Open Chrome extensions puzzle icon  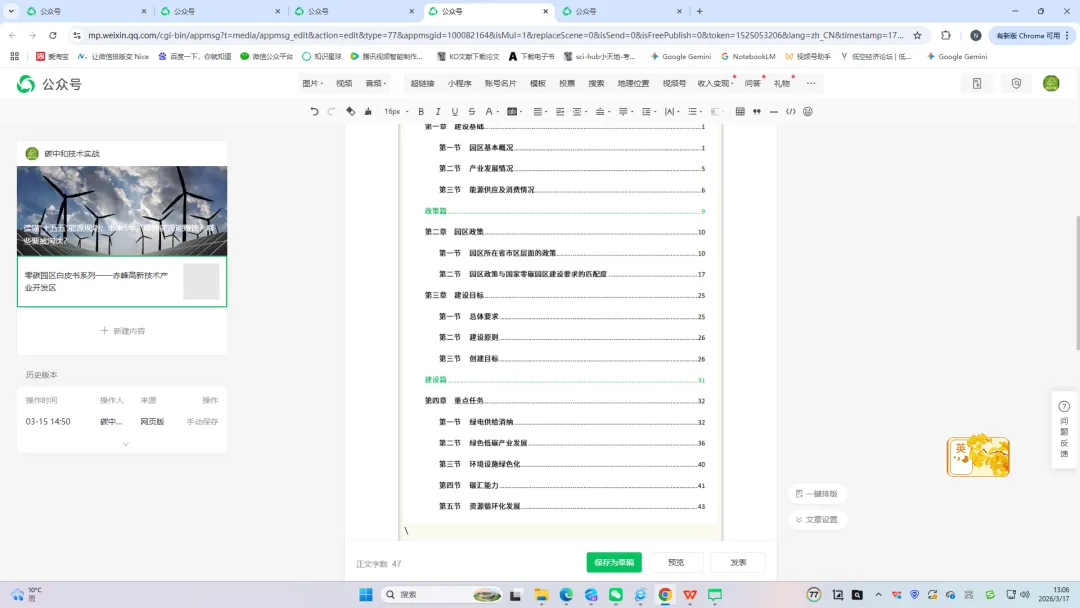(x=946, y=35)
